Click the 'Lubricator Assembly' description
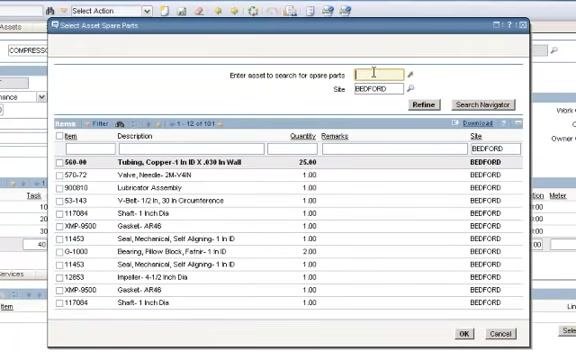This screenshot has height=360, width=576. 150,188
